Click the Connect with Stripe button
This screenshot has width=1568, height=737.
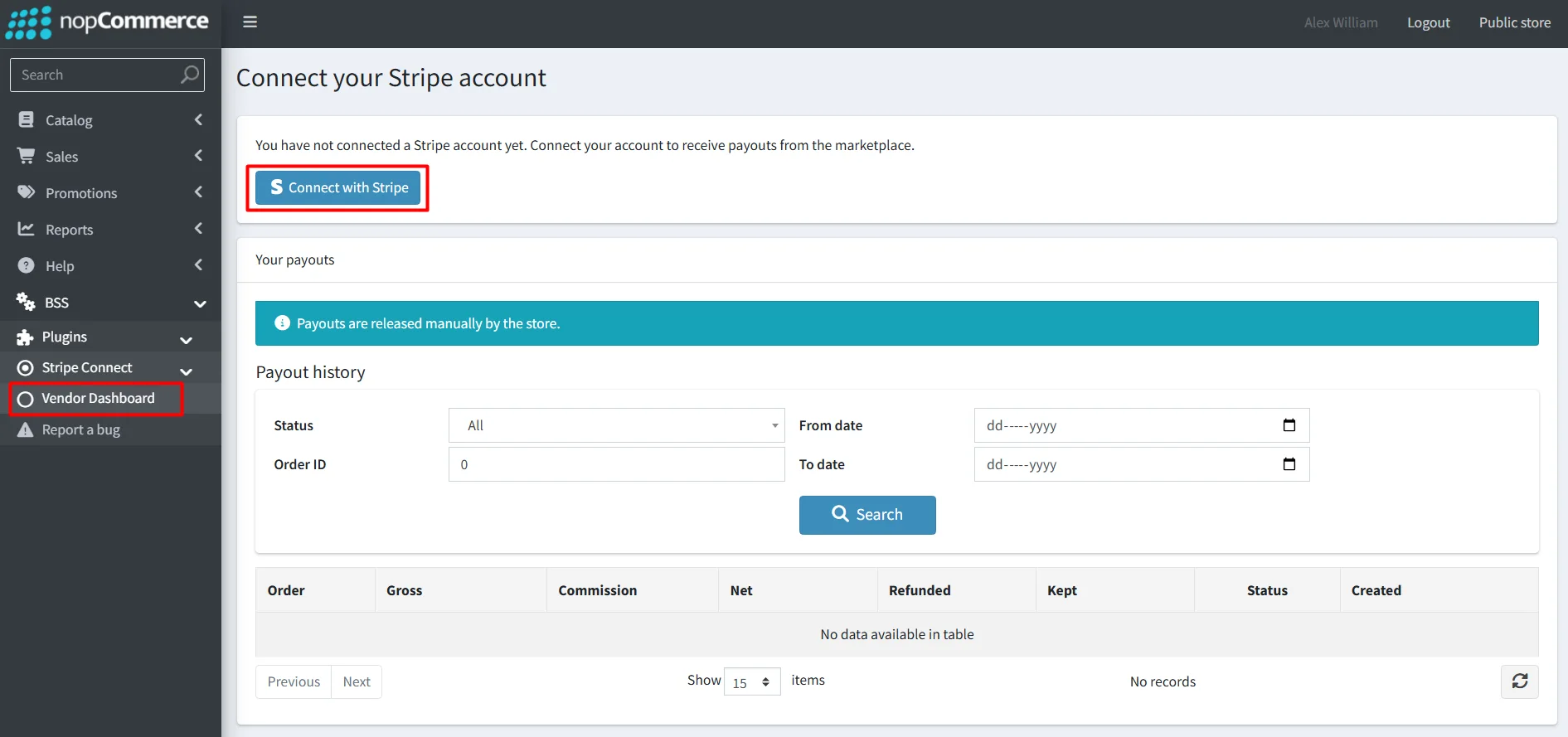(x=337, y=187)
